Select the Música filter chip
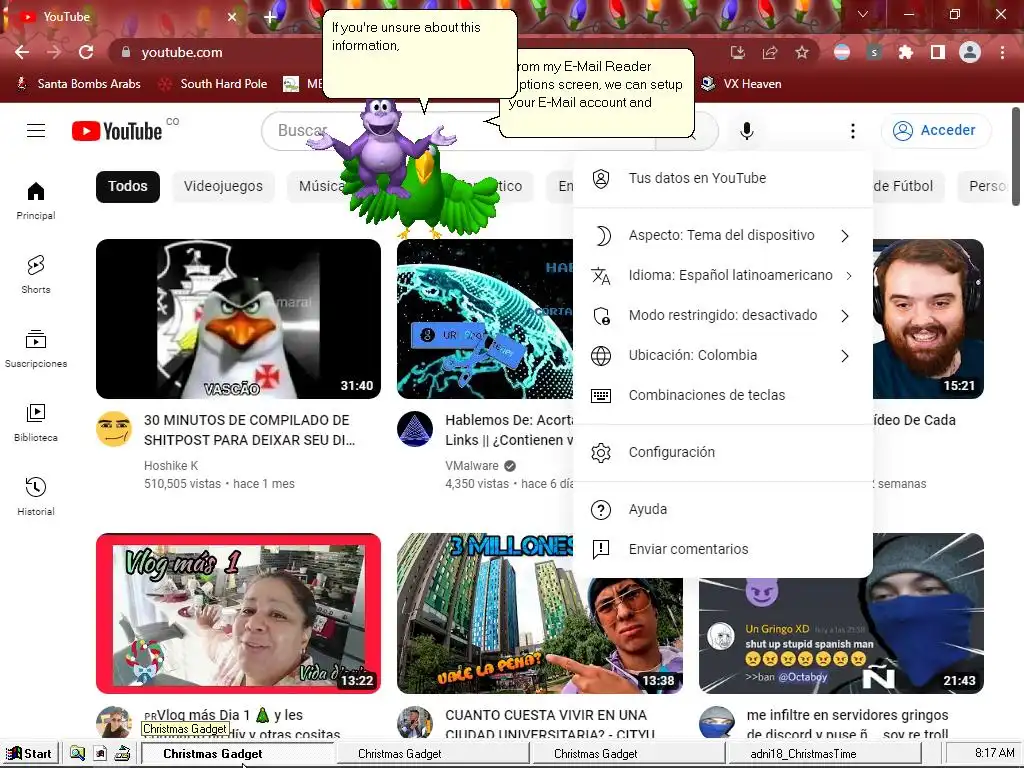 (x=318, y=186)
